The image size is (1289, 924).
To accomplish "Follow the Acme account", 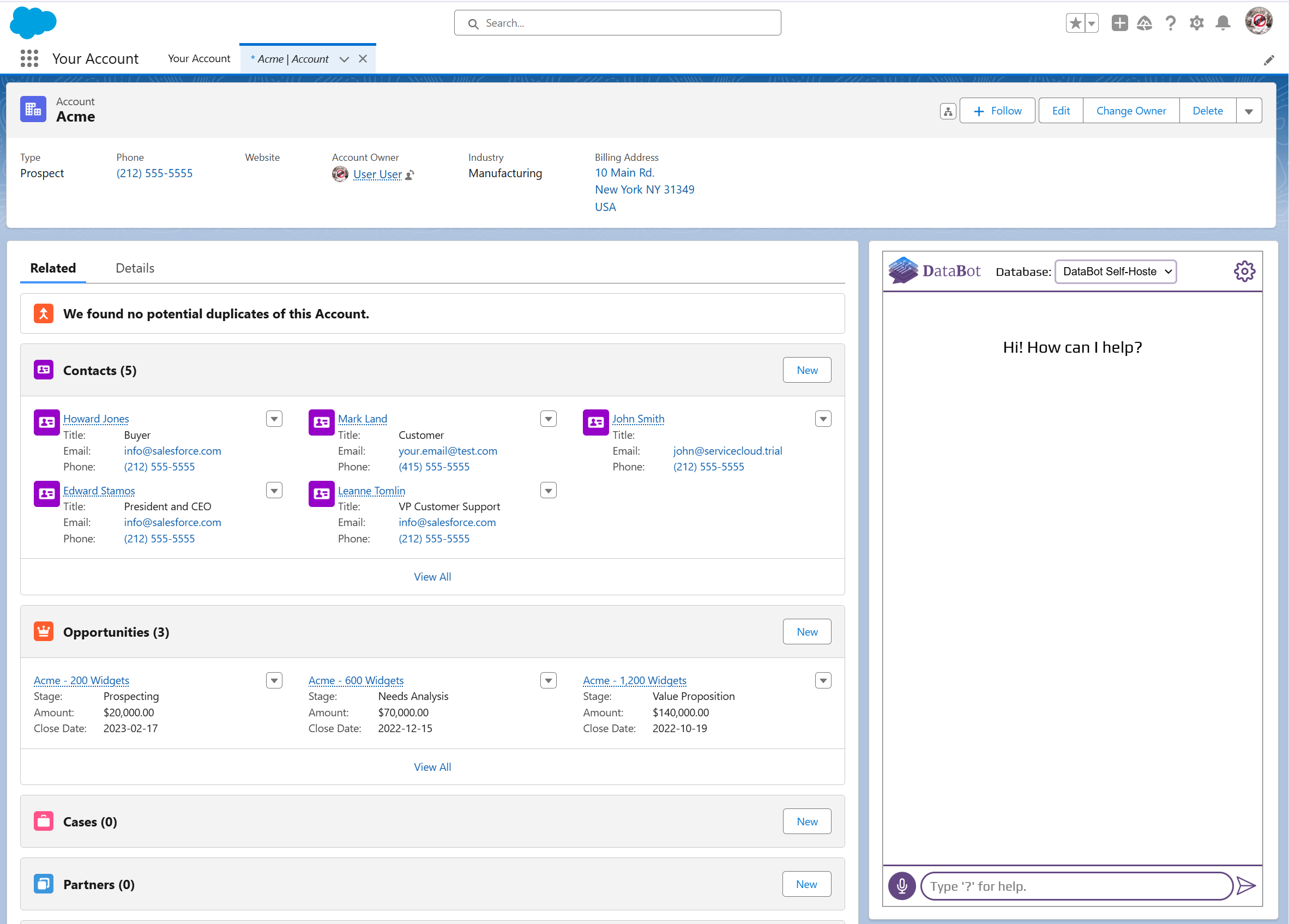I will [x=997, y=111].
